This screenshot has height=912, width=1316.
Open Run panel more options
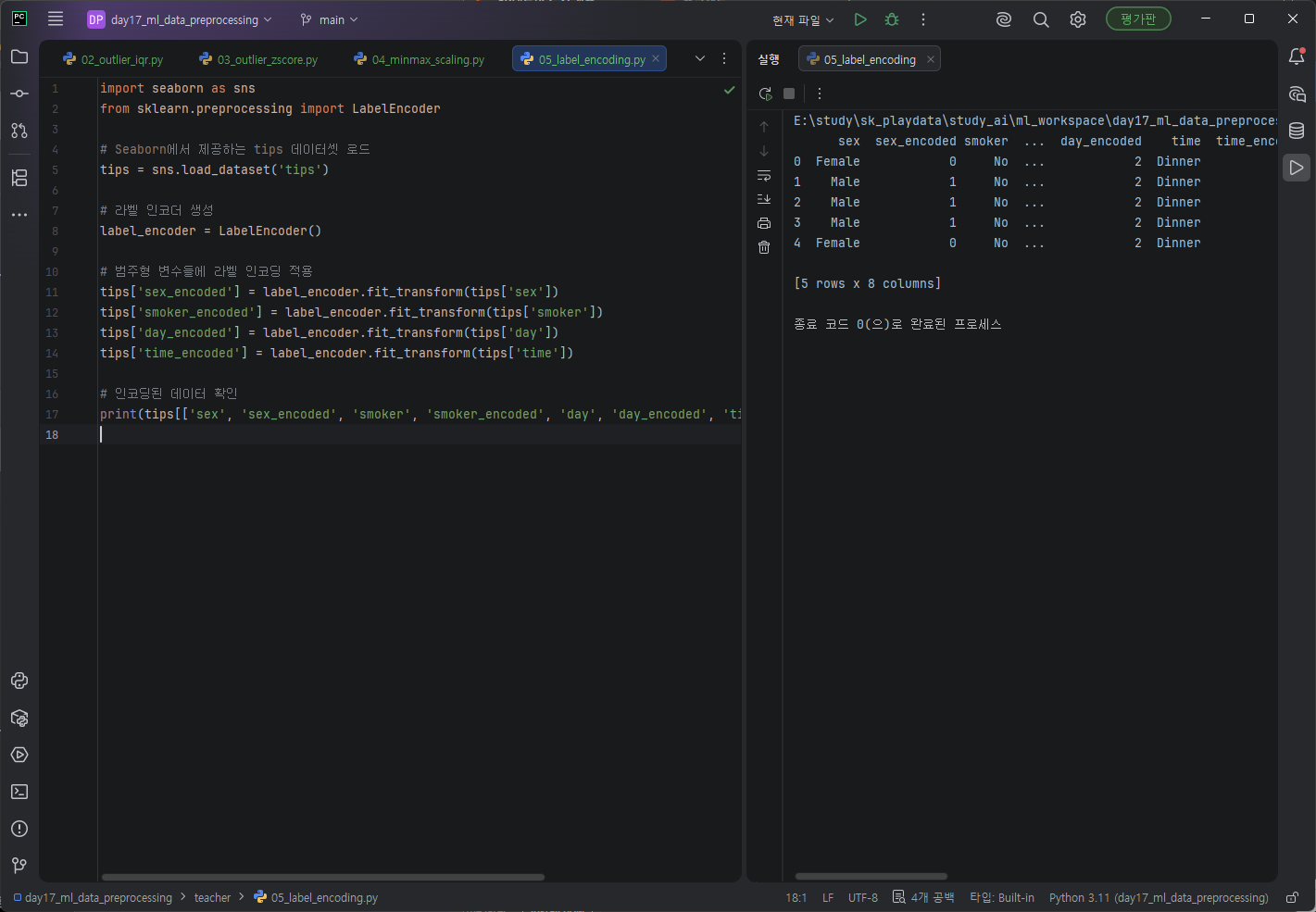[x=820, y=94]
